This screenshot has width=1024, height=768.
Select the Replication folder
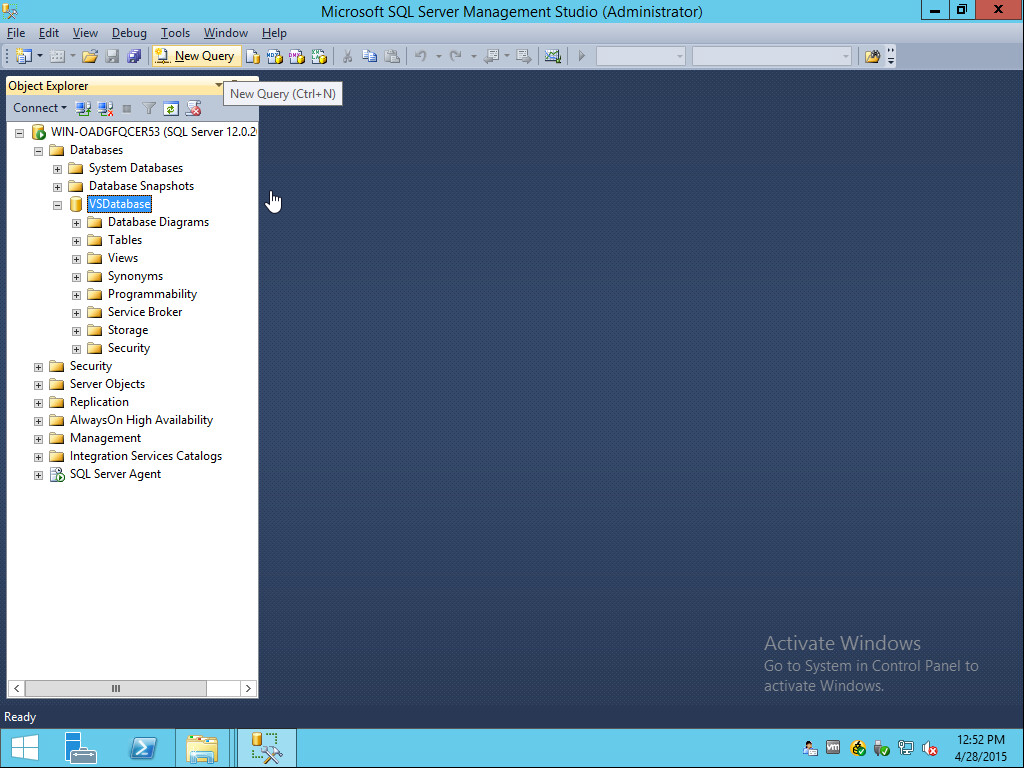[99, 402]
